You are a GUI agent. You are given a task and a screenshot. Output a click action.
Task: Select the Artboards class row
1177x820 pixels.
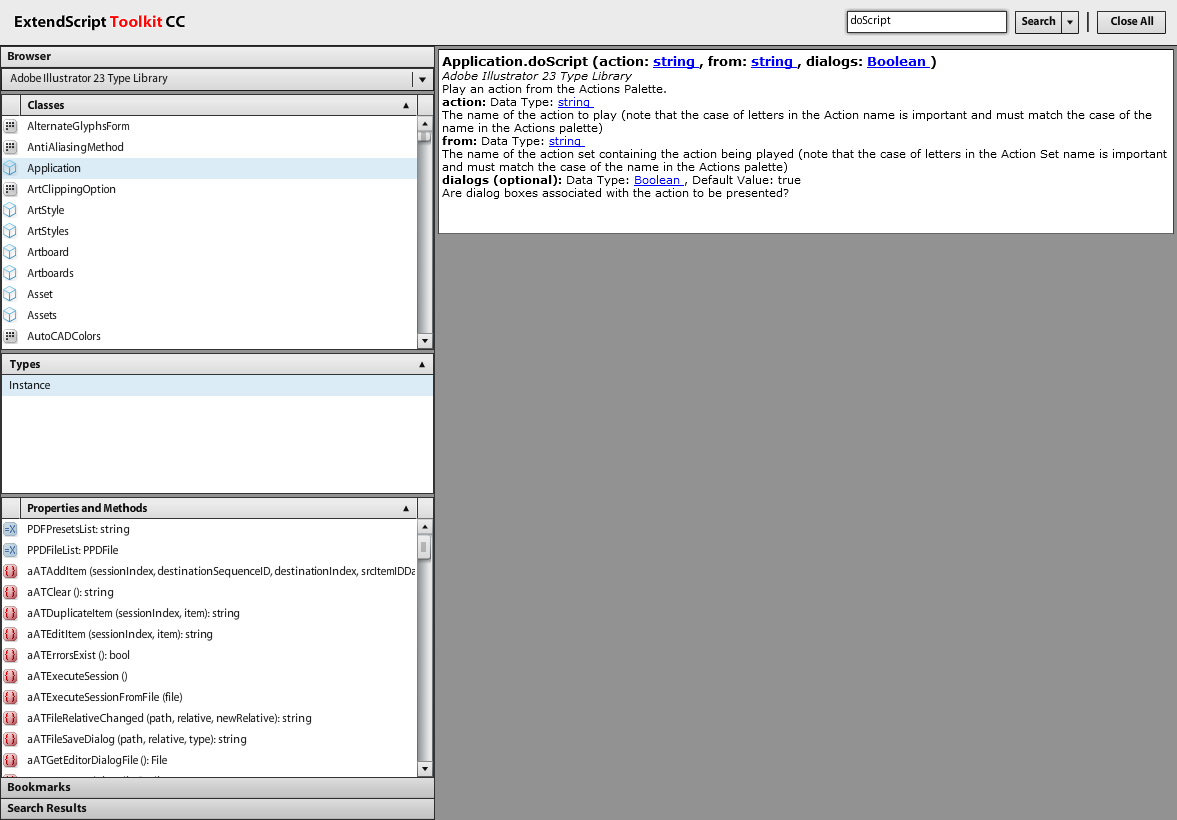pyautogui.click(x=209, y=273)
